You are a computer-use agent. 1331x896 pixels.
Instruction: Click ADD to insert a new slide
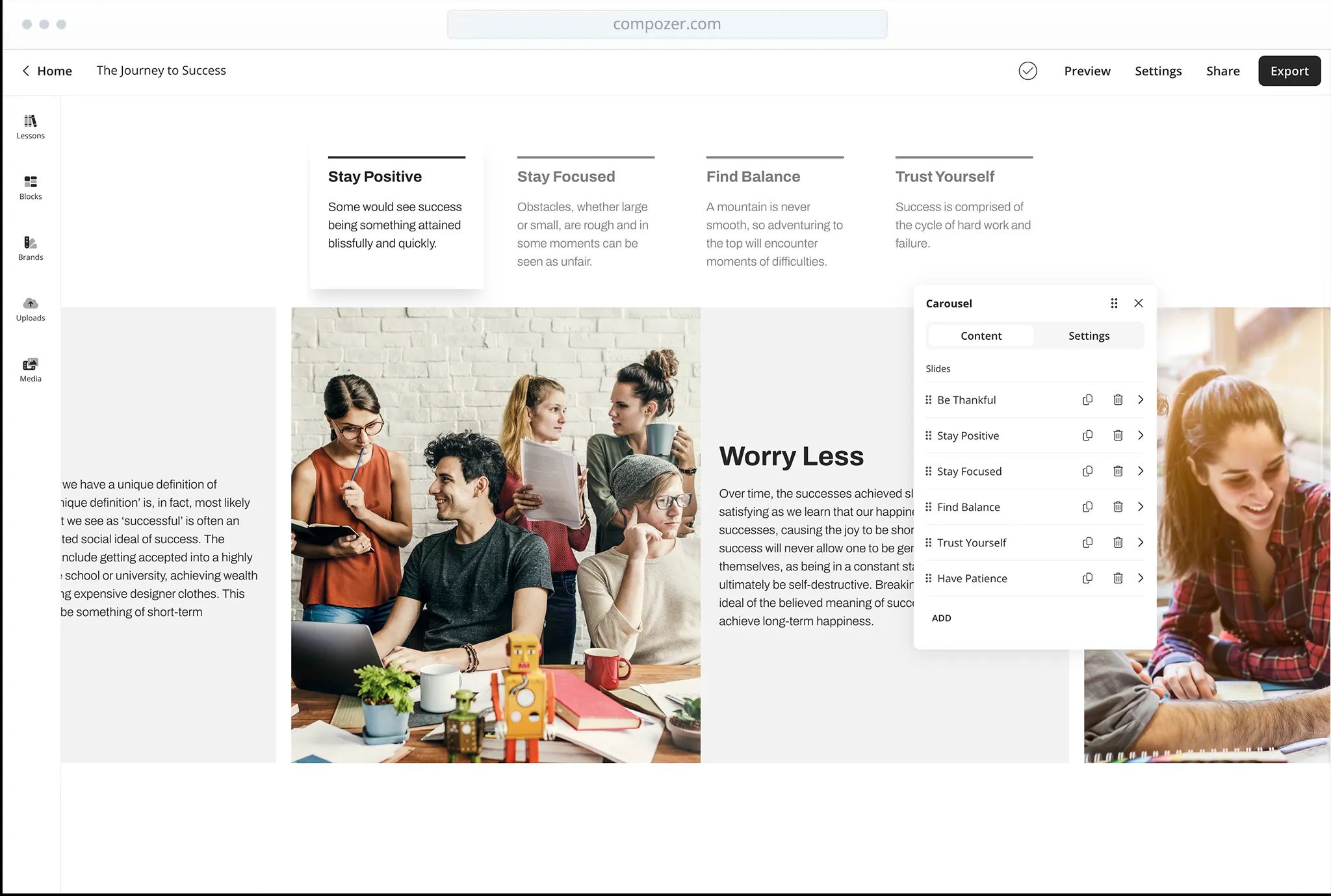[941, 618]
